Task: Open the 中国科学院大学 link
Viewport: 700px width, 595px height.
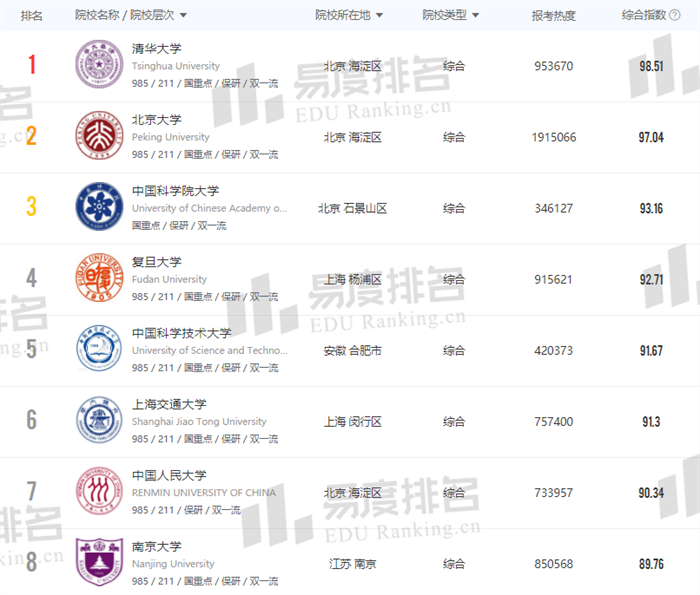Action: click(x=175, y=191)
